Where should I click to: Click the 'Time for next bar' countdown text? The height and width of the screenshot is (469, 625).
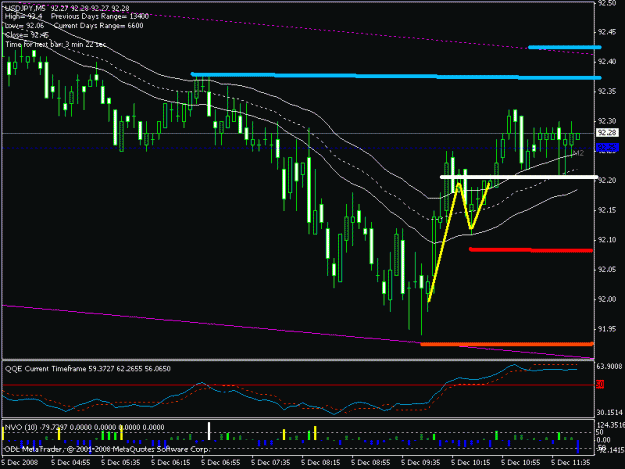(x=55, y=44)
